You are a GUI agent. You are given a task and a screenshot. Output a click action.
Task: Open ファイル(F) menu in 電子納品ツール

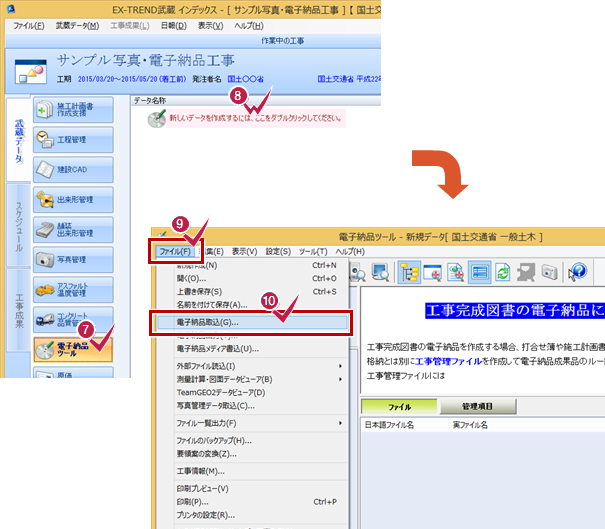175,252
